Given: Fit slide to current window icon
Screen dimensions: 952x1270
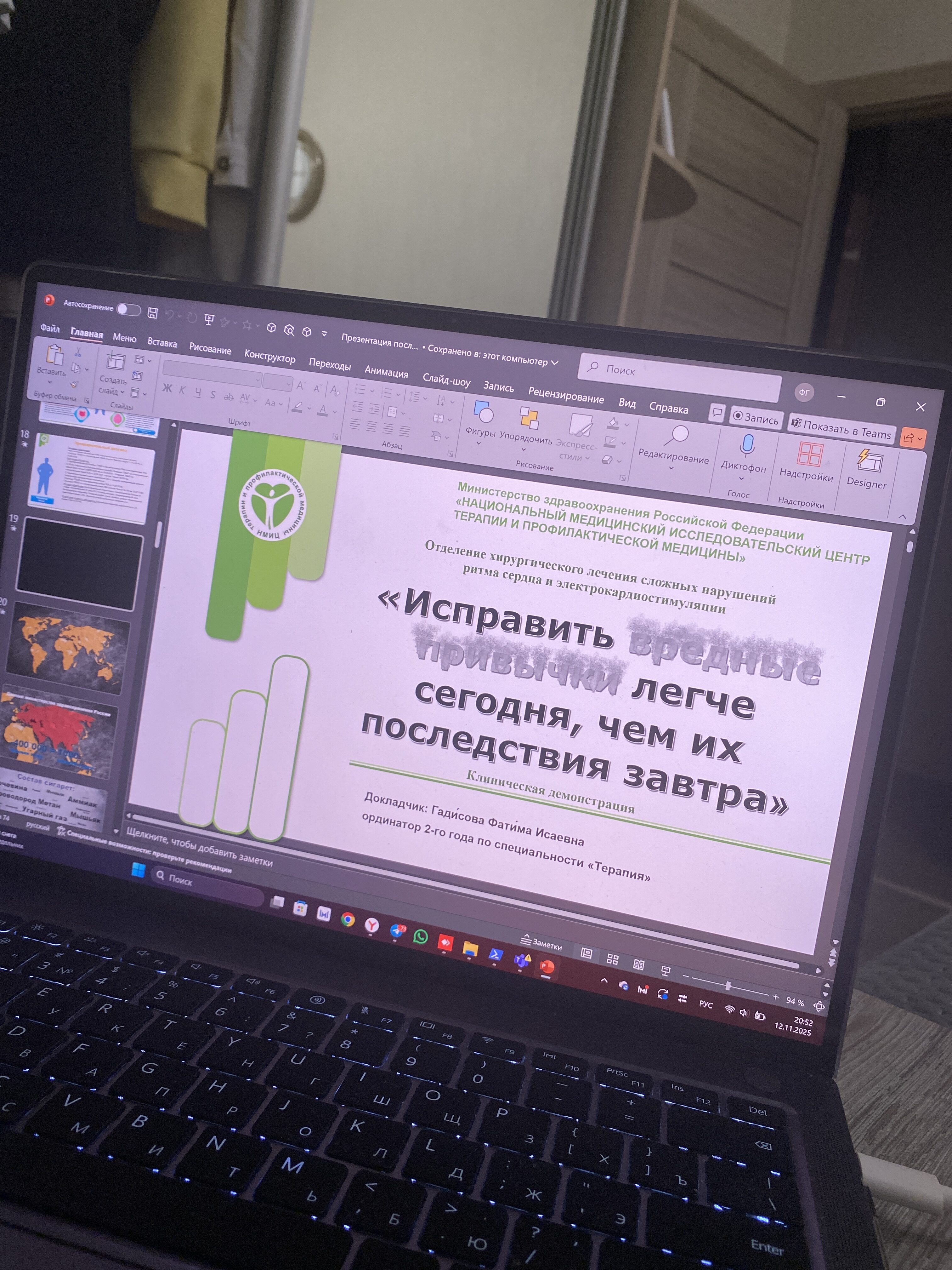Looking at the screenshot, I should click(x=819, y=1006).
